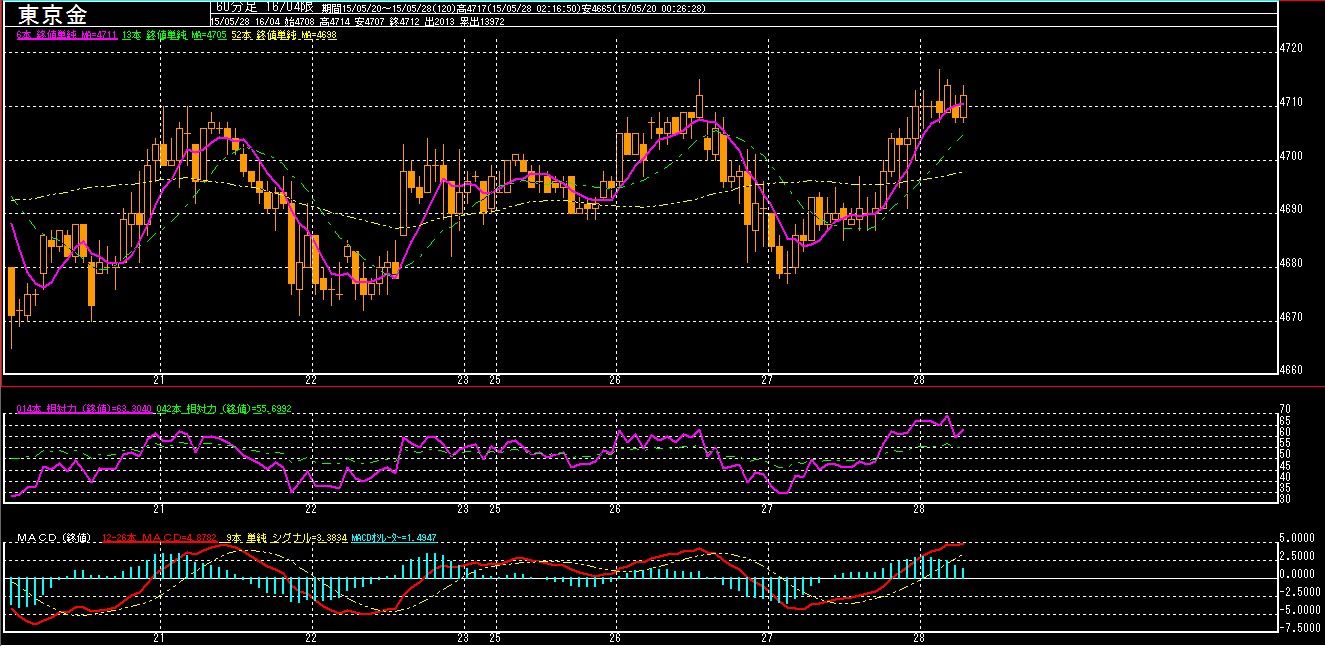
Task: Click the 60分足 16/04限 timeframe label
Action: [264, 7]
